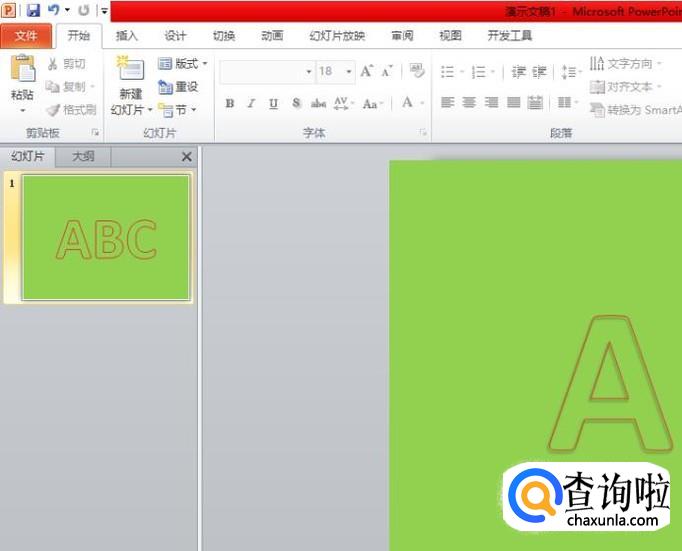Open the font size dropdown arrow

[349, 71]
